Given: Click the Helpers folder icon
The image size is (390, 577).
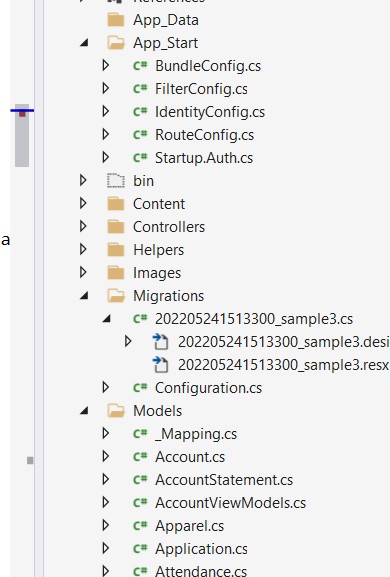Looking at the screenshot, I should click(116, 249).
